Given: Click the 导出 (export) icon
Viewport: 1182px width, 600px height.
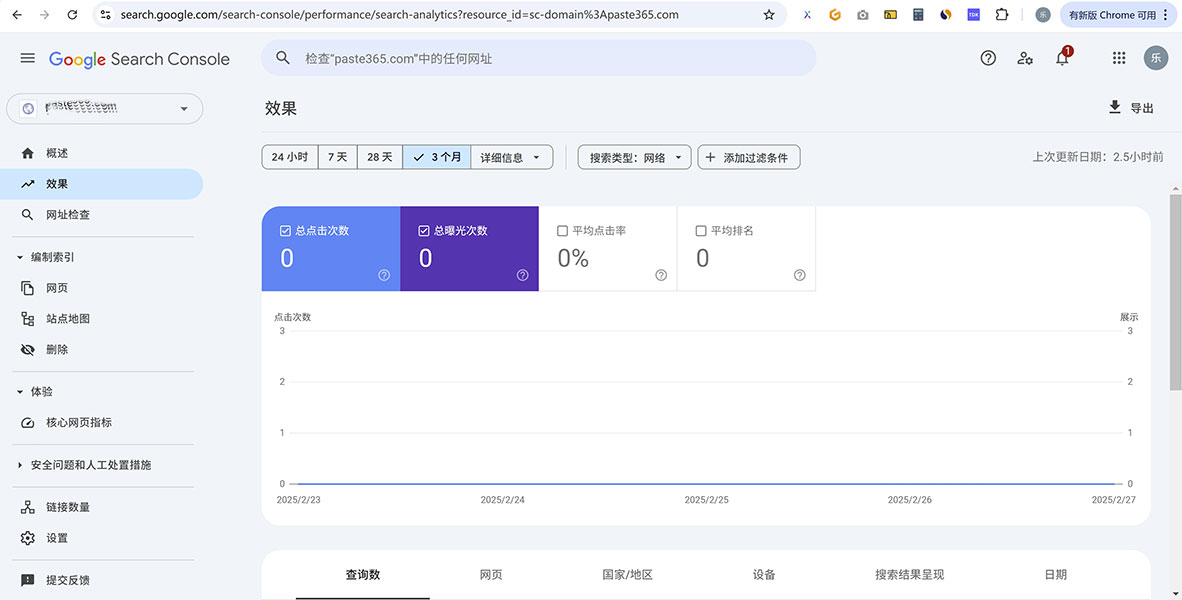Looking at the screenshot, I should click(1114, 107).
